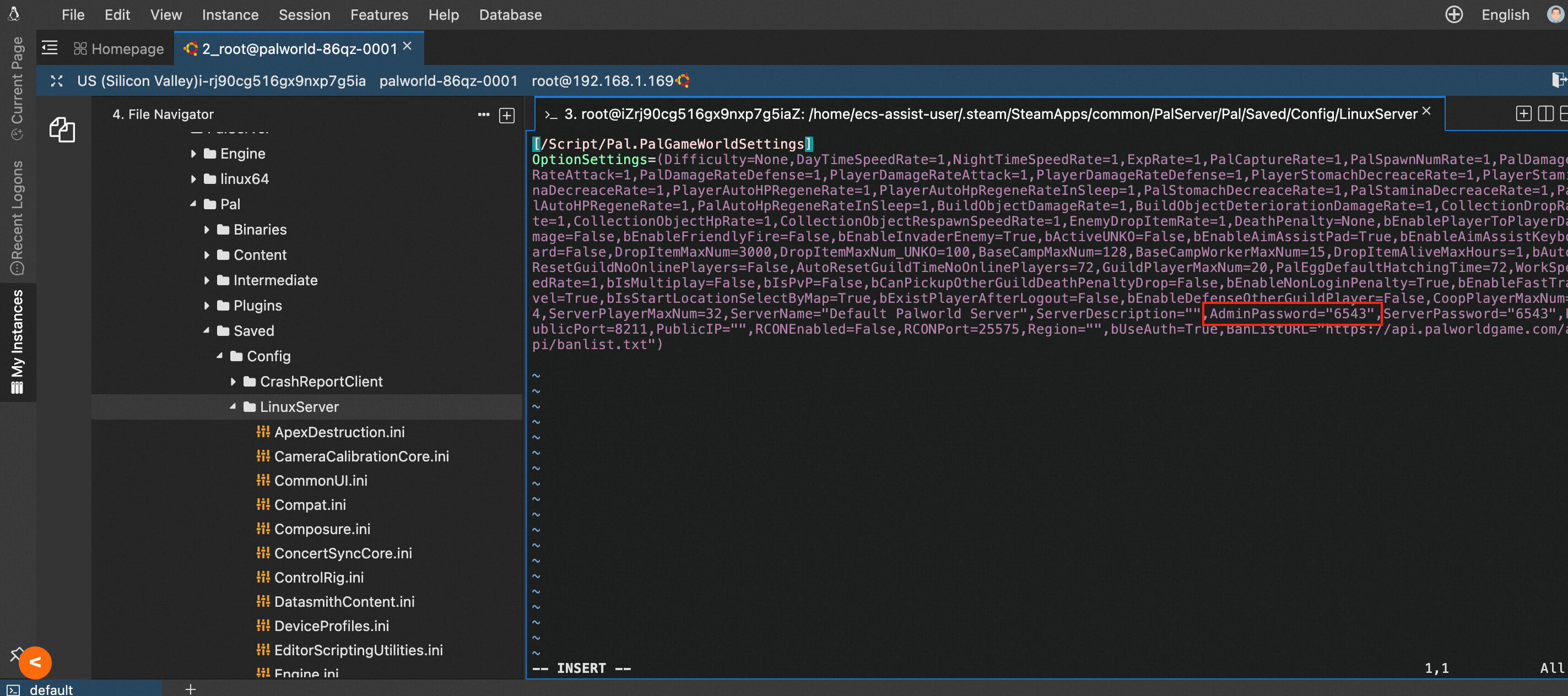The width and height of the screenshot is (1568, 696).
Task: Click the plus box in File Navigator header
Action: pyautogui.click(x=506, y=115)
